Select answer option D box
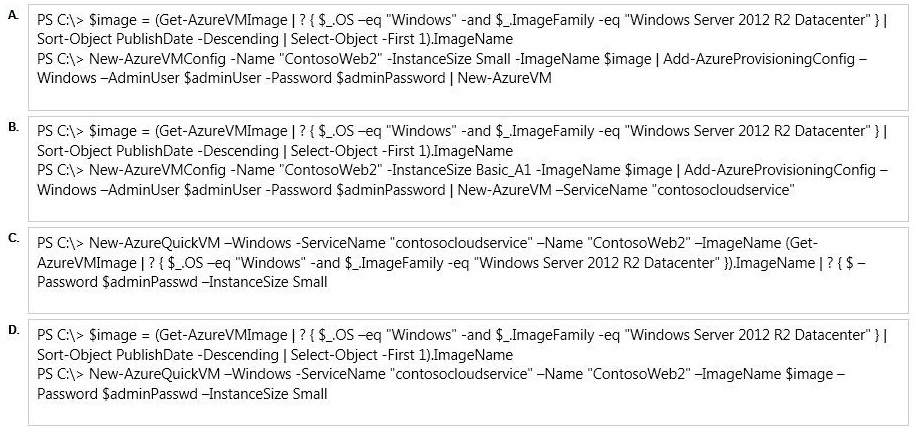Image resolution: width=914 pixels, height=428 pixels. [x=468, y=372]
